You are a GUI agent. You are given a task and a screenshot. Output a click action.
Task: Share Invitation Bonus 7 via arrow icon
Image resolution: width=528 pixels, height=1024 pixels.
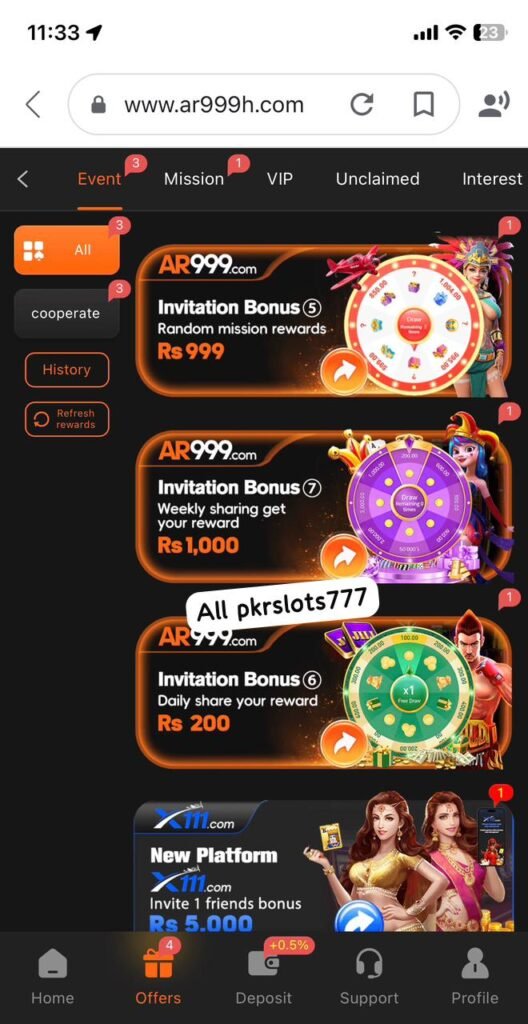pos(343,556)
